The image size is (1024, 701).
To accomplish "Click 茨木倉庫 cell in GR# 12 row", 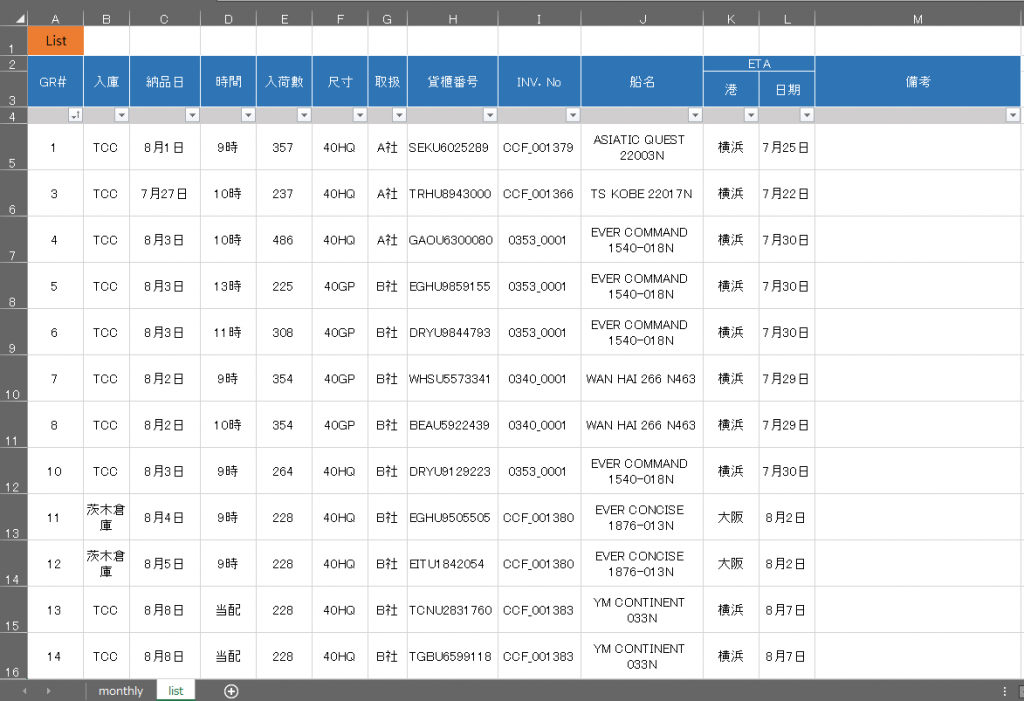I will click(106, 564).
